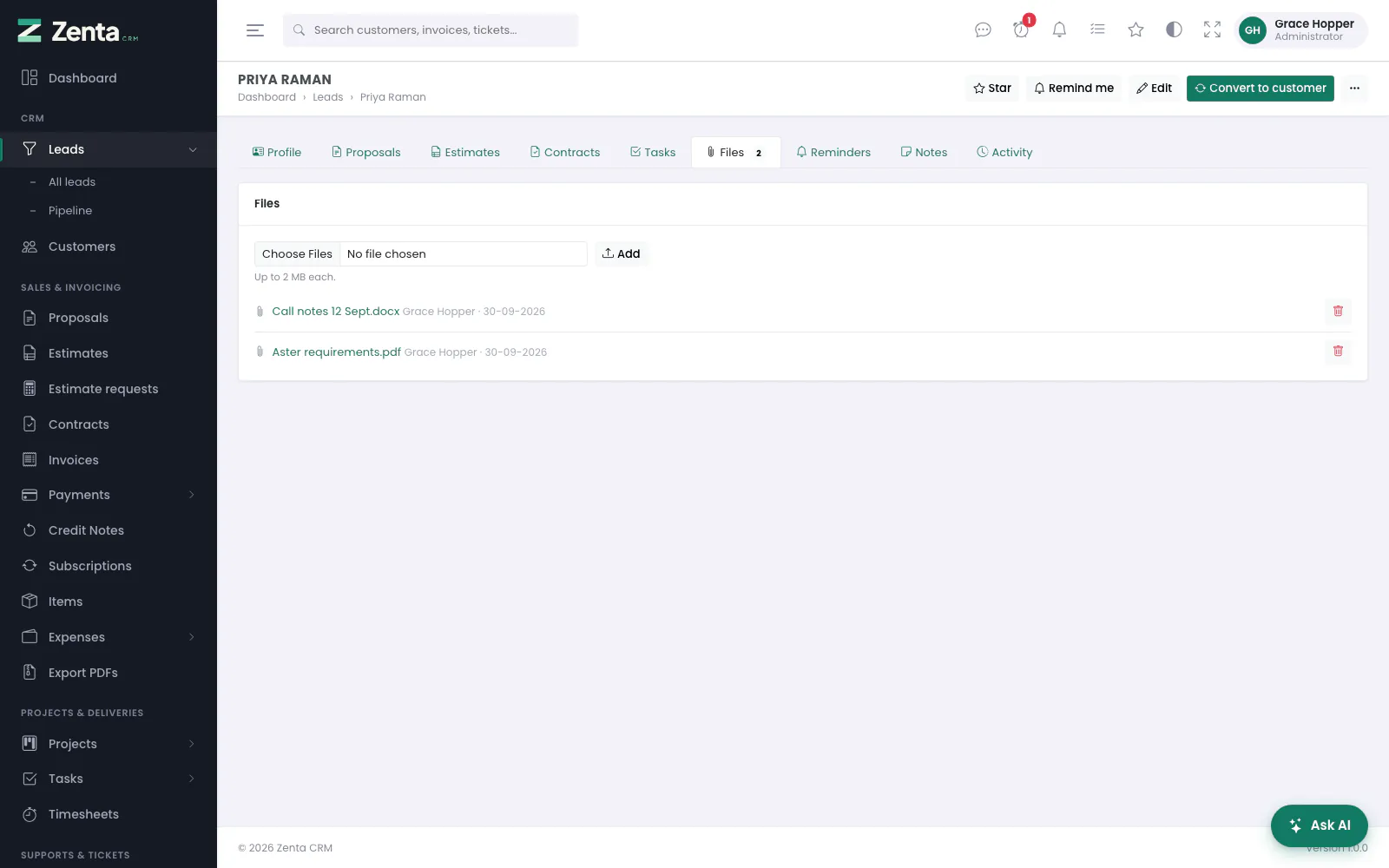Enter fullscreen mode icon
The height and width of the screenshot is (868, 1389).
(1212, 30)
